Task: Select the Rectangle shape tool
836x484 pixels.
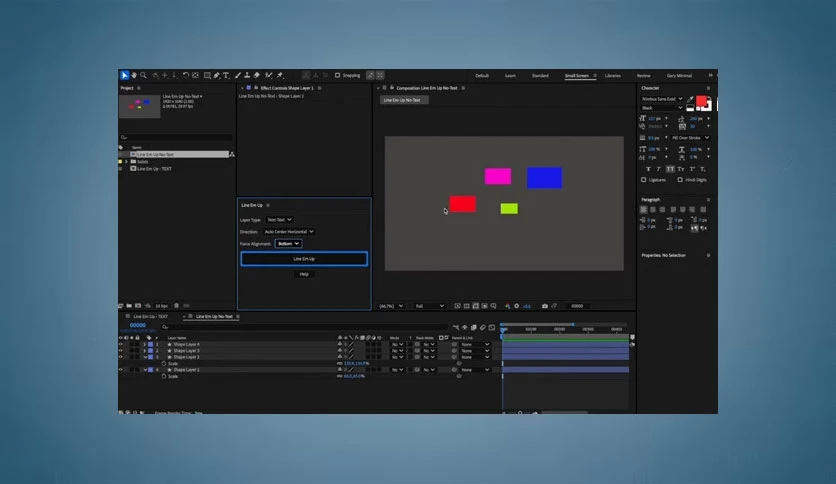Action: click(207, 75)
